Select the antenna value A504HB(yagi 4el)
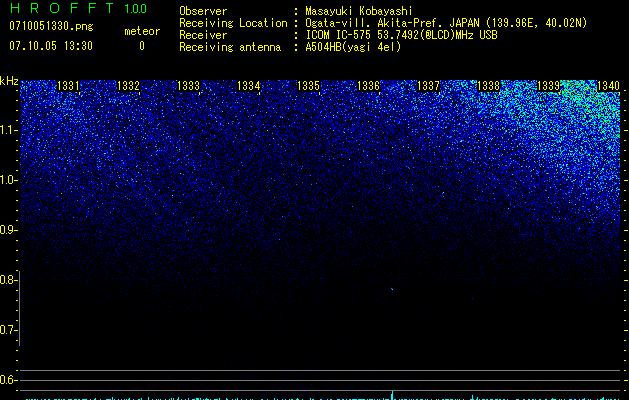This screenshot has height=400, width=629. (x=353, y=47)
